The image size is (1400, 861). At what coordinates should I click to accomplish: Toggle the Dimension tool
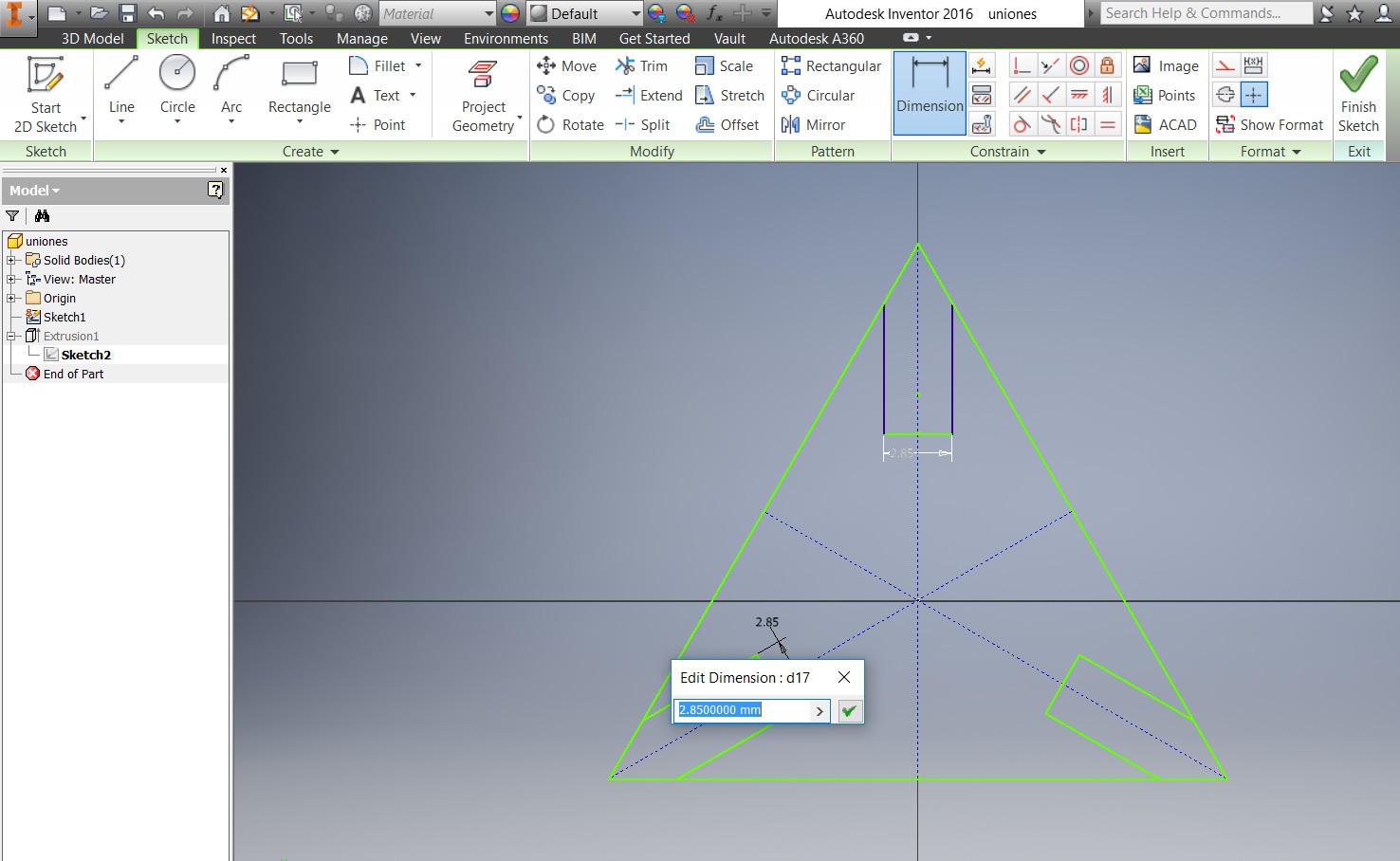click(x=930, y=94)
